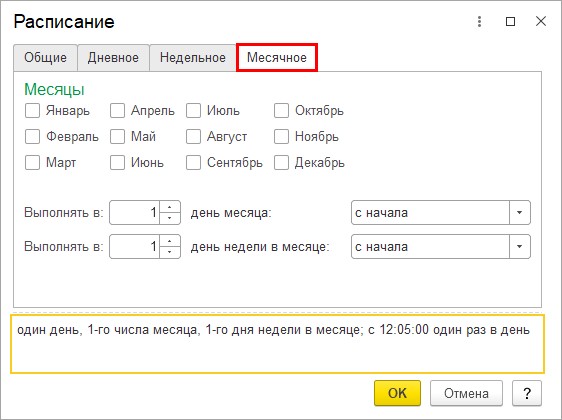The height and width of the screenshot is (420, 562).
Task: Increase the день месяца value with the up arrow
Action: point(170,207)
